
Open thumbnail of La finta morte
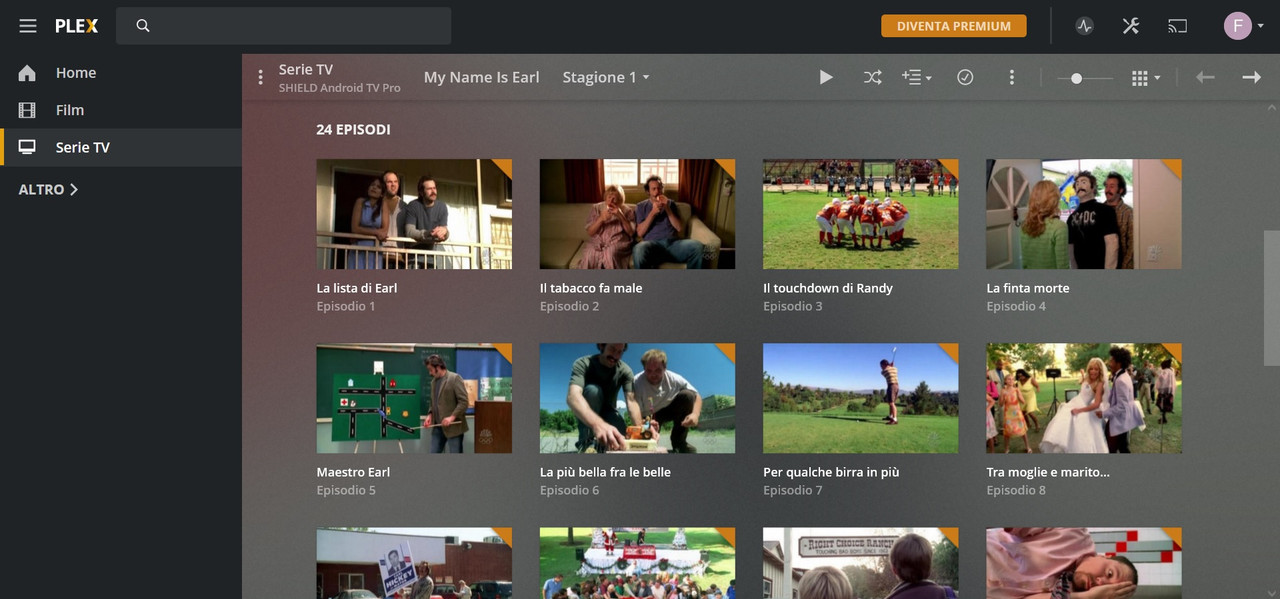point(1084,214)
